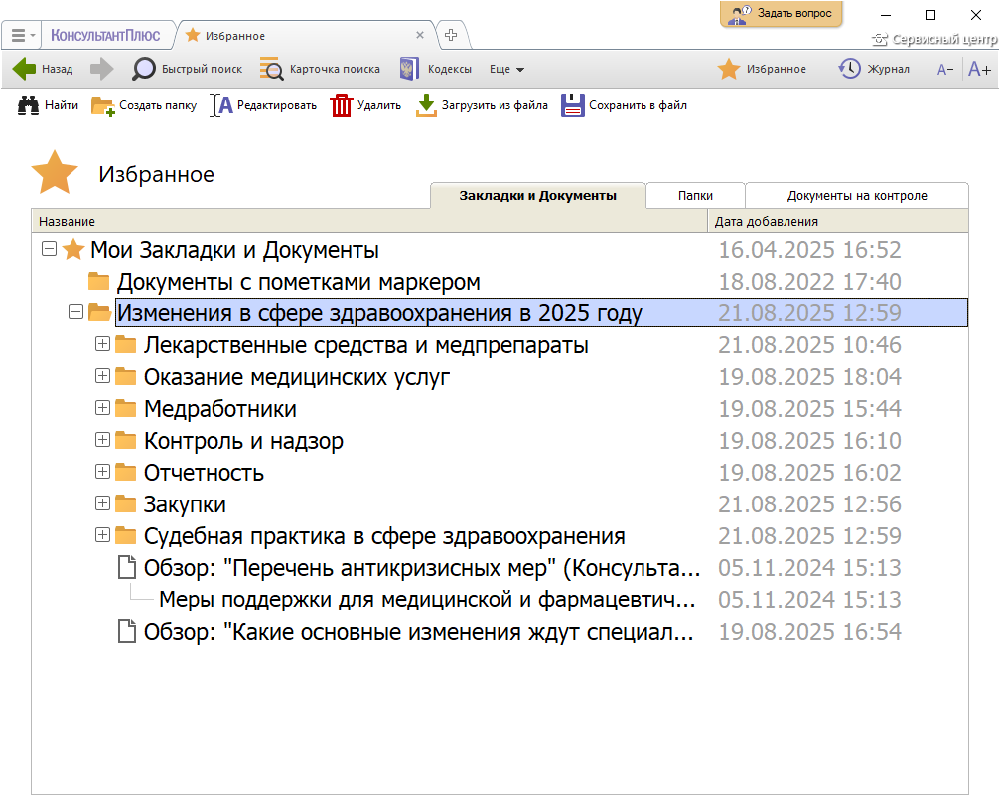Open the Codes (Кодексы) icon
This screenshot has width=1000, height=800.
click(407, 69)
